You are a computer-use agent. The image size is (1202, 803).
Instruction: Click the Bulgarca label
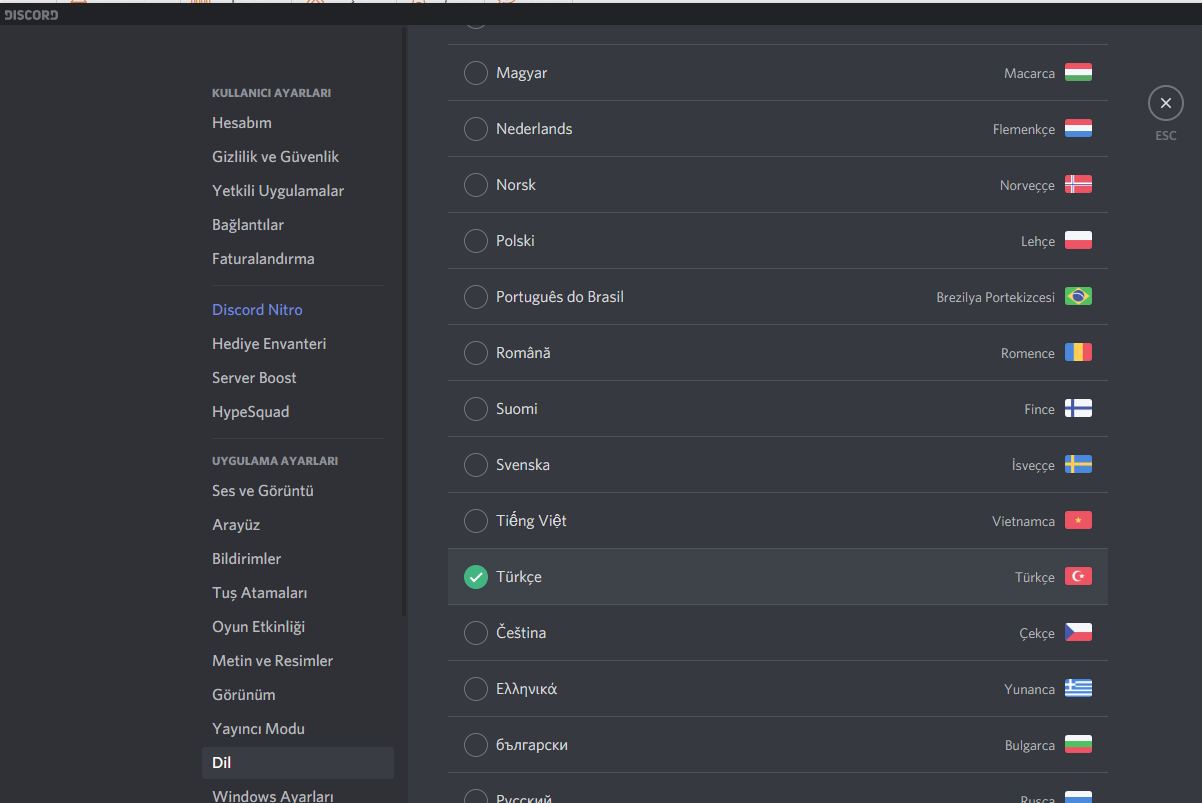[1030, 745]
